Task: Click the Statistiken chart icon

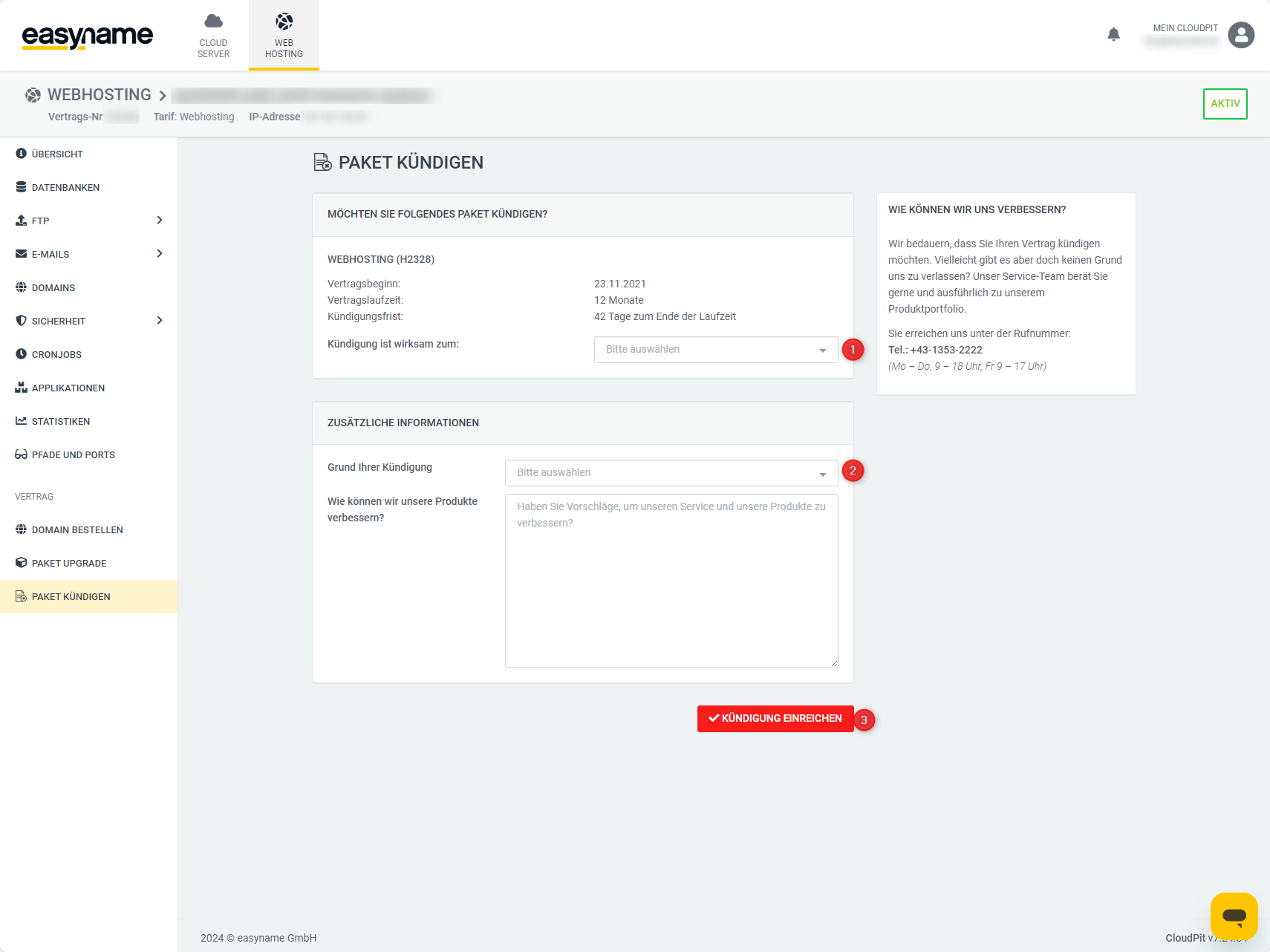Action: [x=21, y=421]
